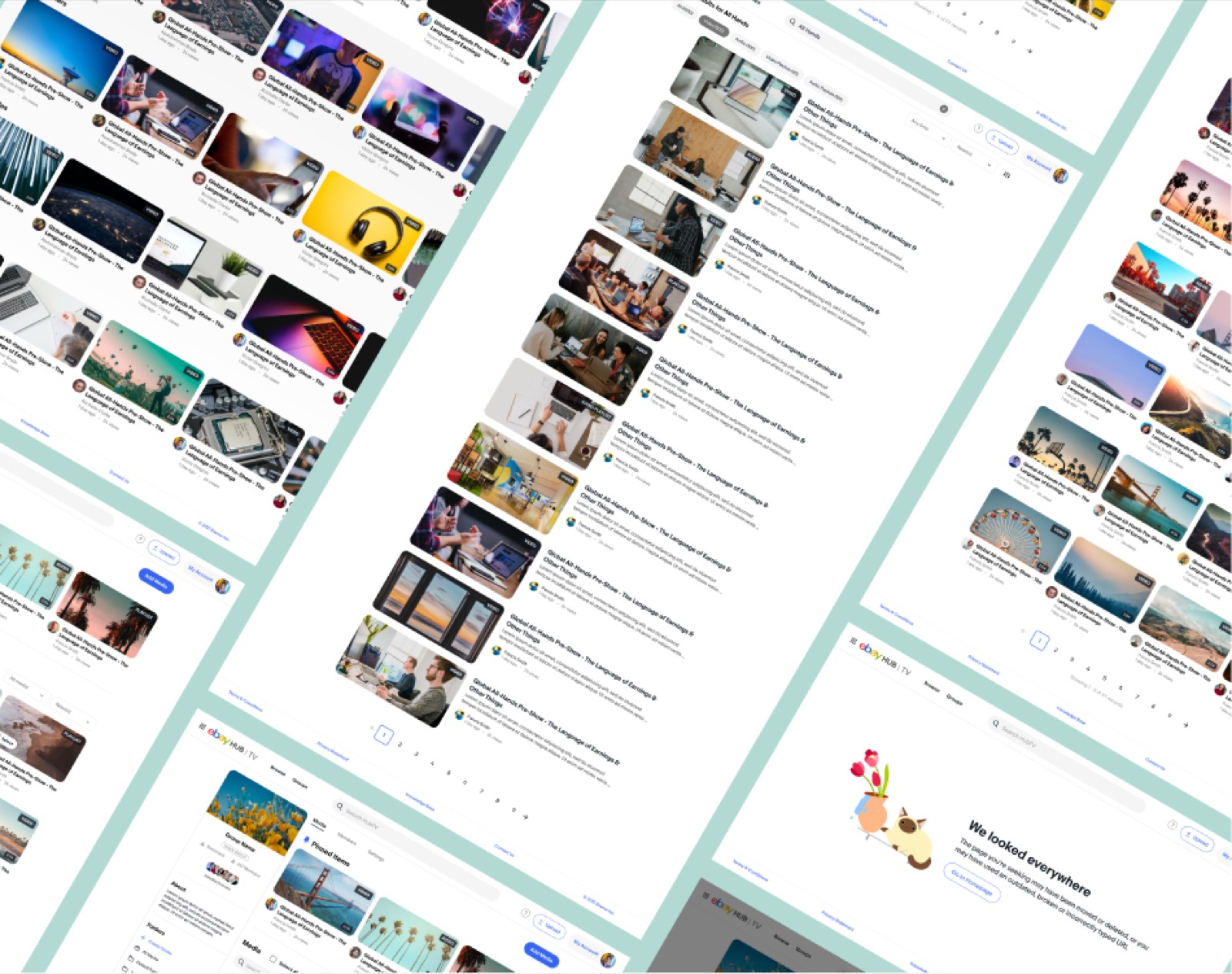The image size is (1232, 974).
Task: Open the avatar on the left palm-tree page
Action: [223, 585]
